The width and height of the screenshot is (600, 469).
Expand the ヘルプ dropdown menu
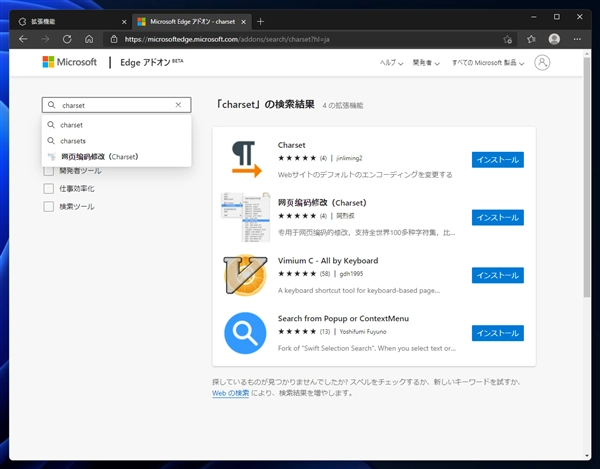(391, 63)
